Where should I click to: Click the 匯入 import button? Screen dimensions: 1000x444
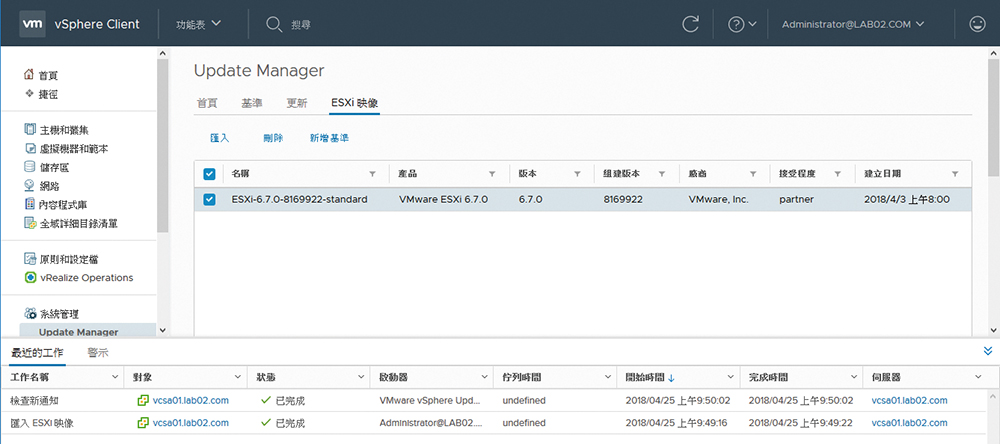coord(219,138)
